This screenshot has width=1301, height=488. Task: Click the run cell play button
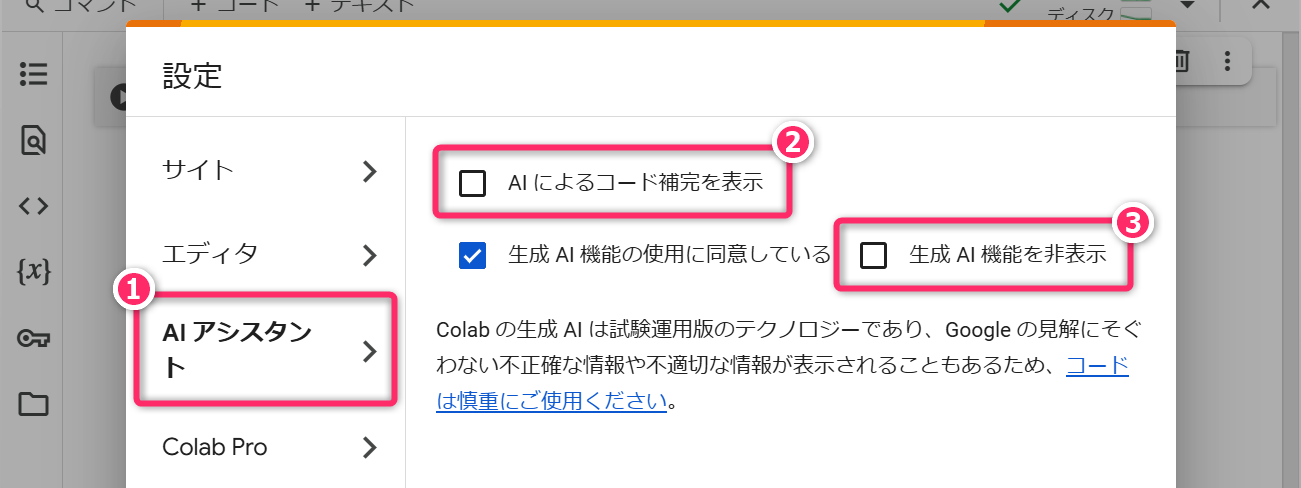(x=119, y=97)
